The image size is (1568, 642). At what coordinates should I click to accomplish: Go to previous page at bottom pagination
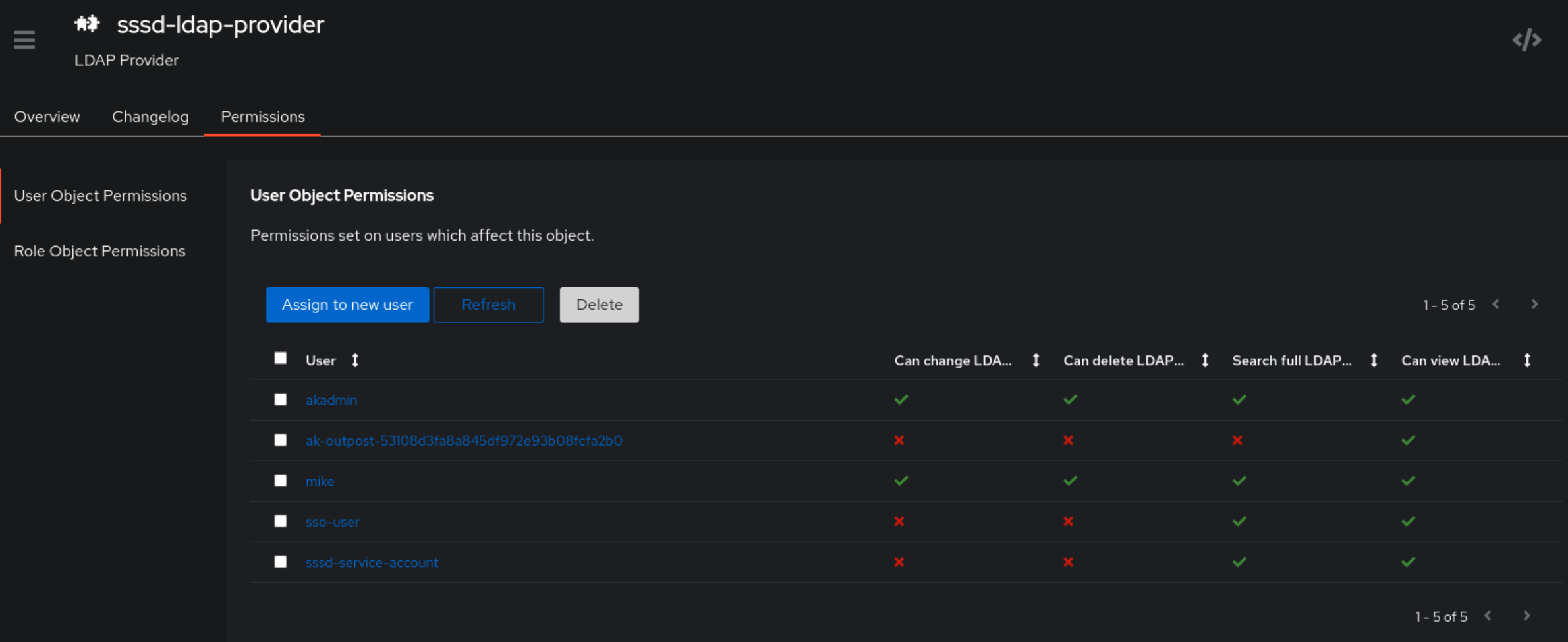[x=1488, y=616]
